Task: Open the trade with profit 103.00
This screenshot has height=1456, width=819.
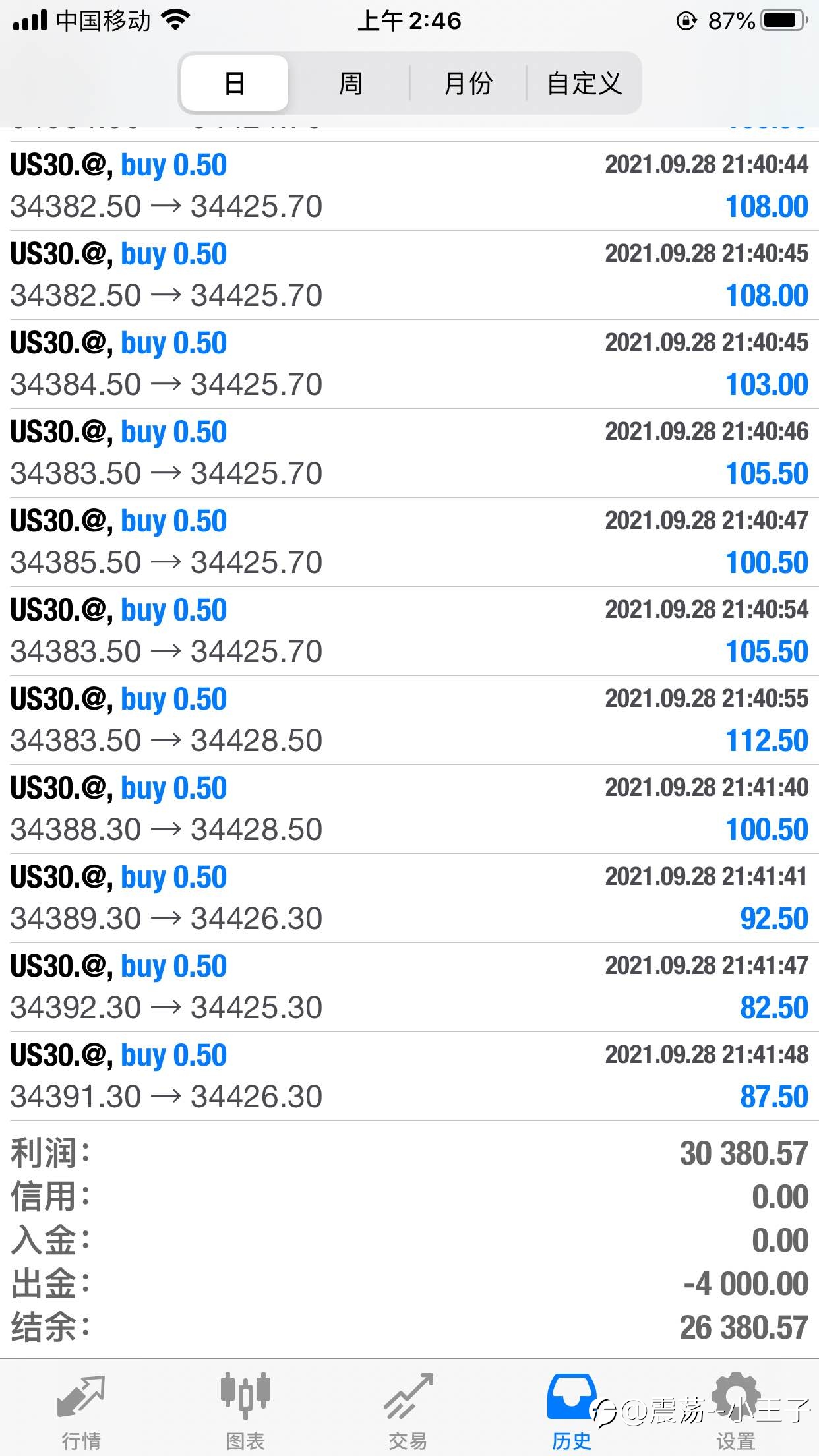Action: (409, 364)
